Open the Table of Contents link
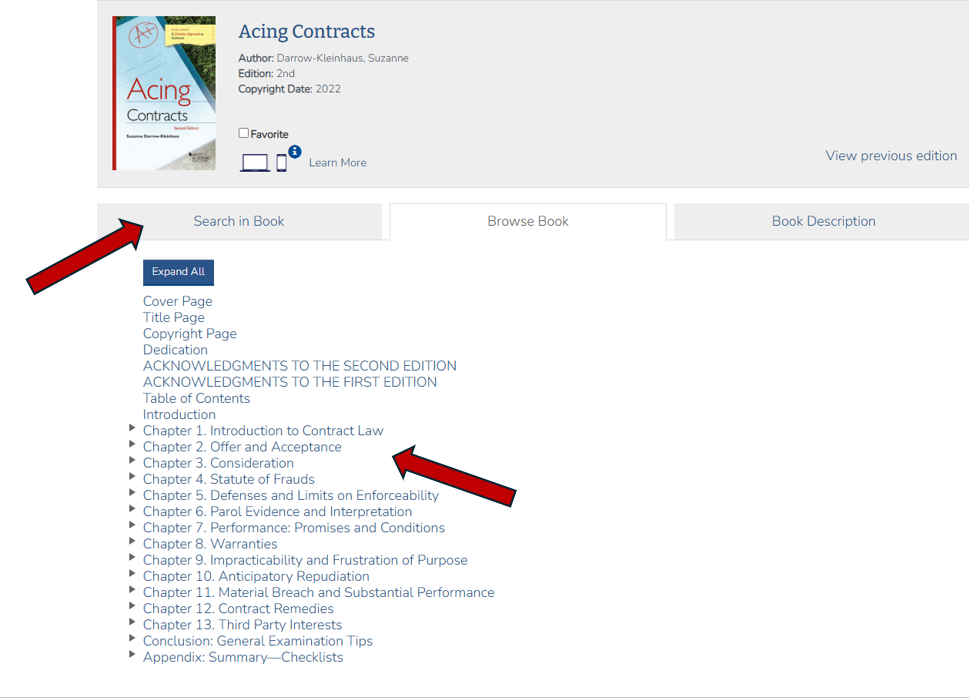This screenshot has width=969, height=698. tap(196, 398)
